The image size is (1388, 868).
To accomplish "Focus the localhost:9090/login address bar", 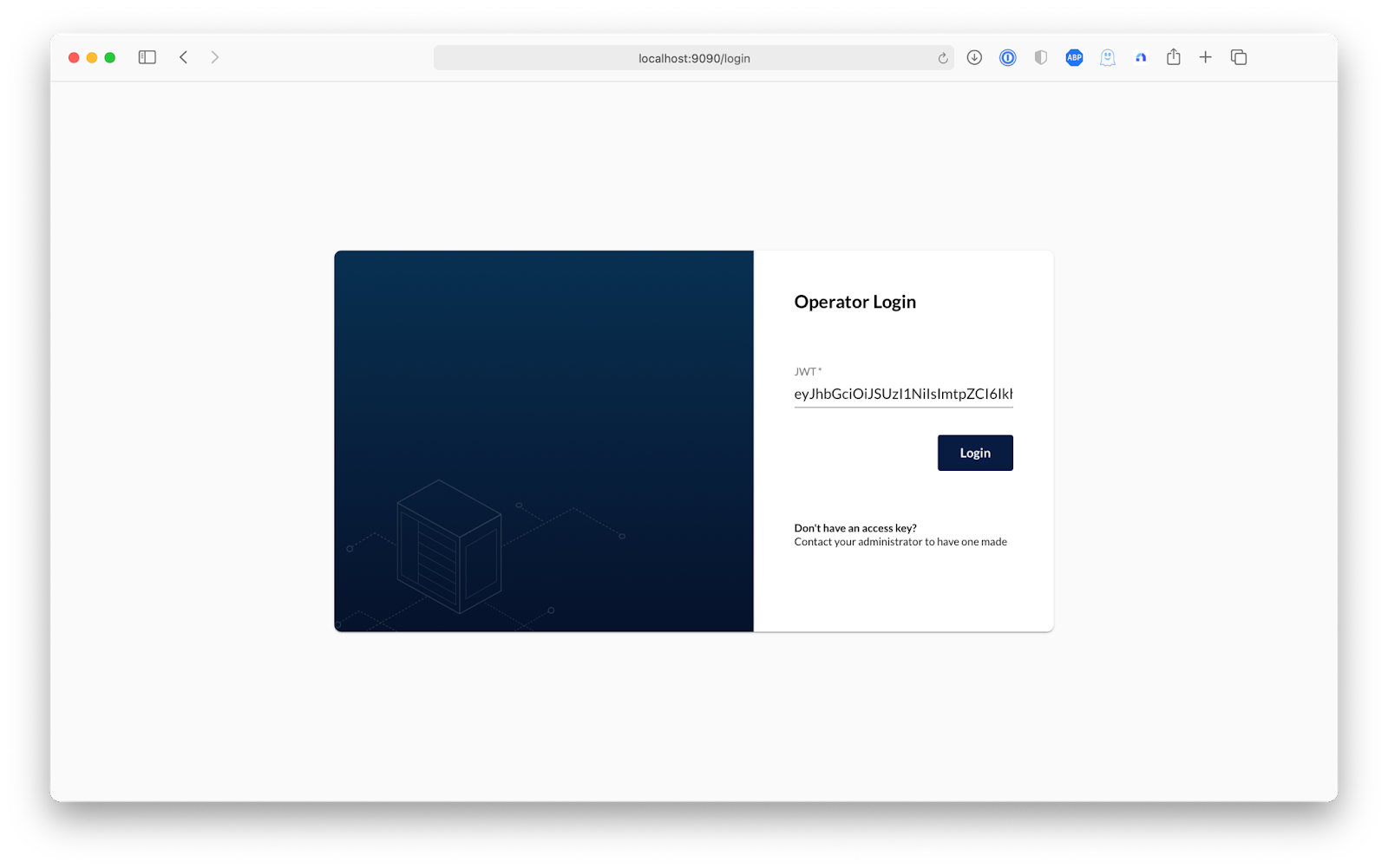I will point(694,58).
